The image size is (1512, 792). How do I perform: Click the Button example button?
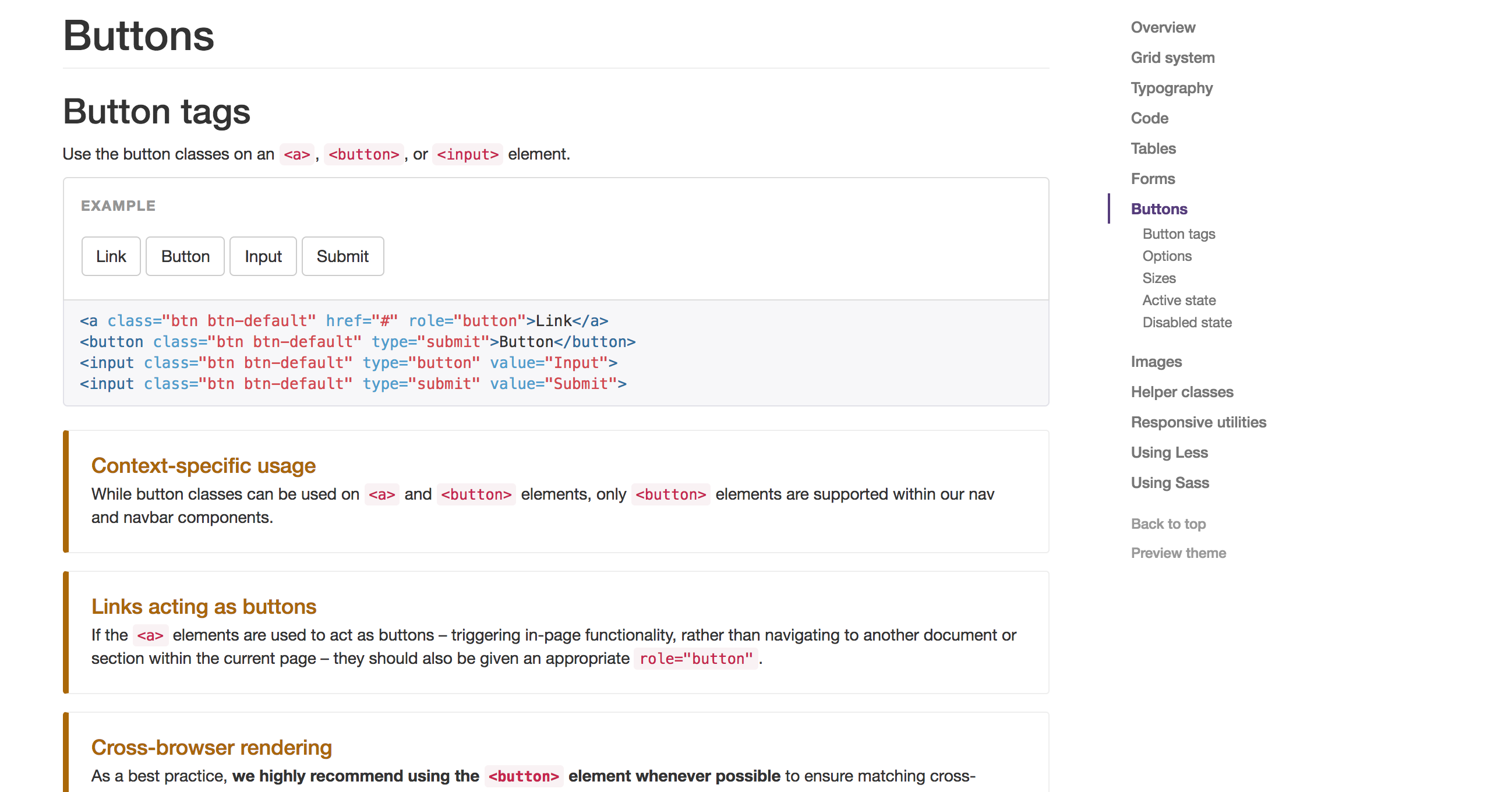pyautogui.click(x=185, y=256)
